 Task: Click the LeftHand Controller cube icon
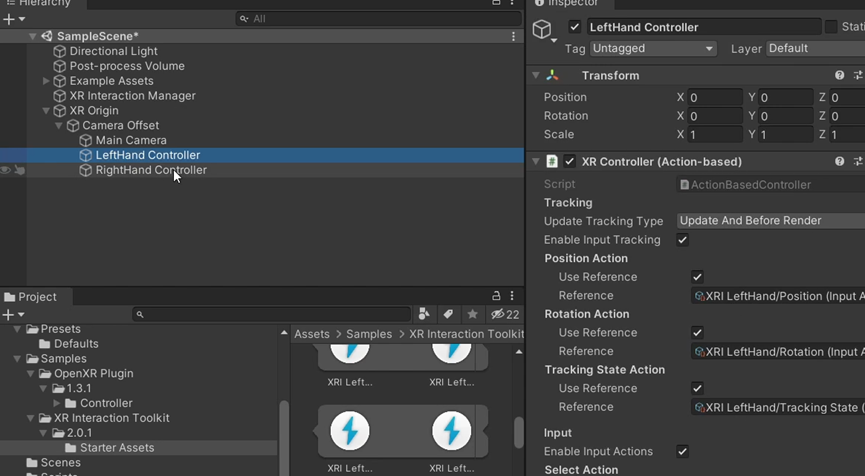click(x=86, y=156)
